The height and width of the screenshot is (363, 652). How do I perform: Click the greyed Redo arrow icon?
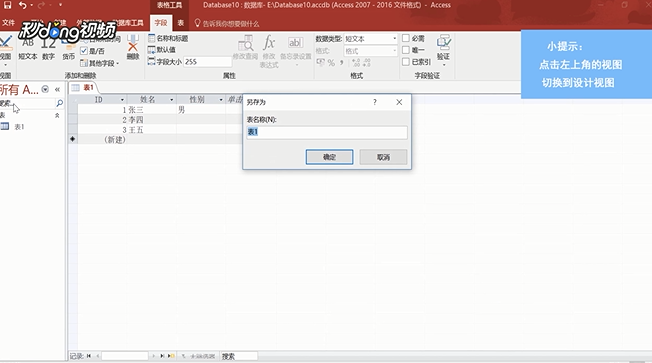click(x=41, y=5)
